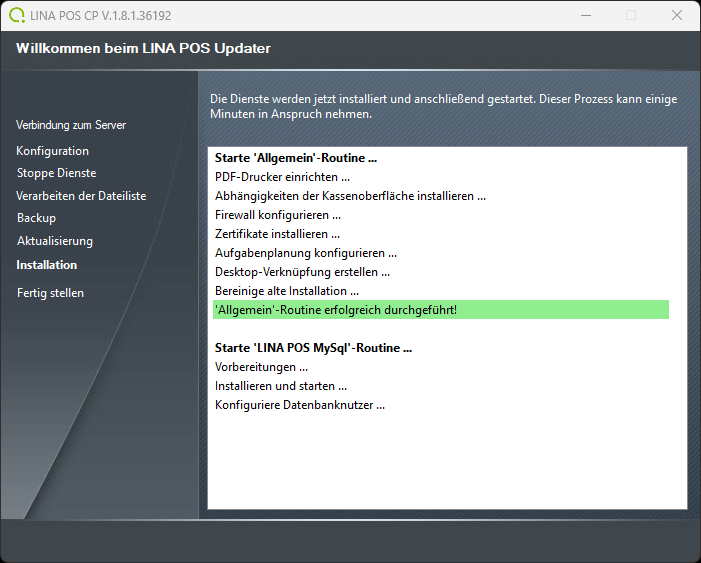Click the window title 'LINA POS CP V.1.8.1.36192'
The image size is (701, 563).
pos(101,16)
